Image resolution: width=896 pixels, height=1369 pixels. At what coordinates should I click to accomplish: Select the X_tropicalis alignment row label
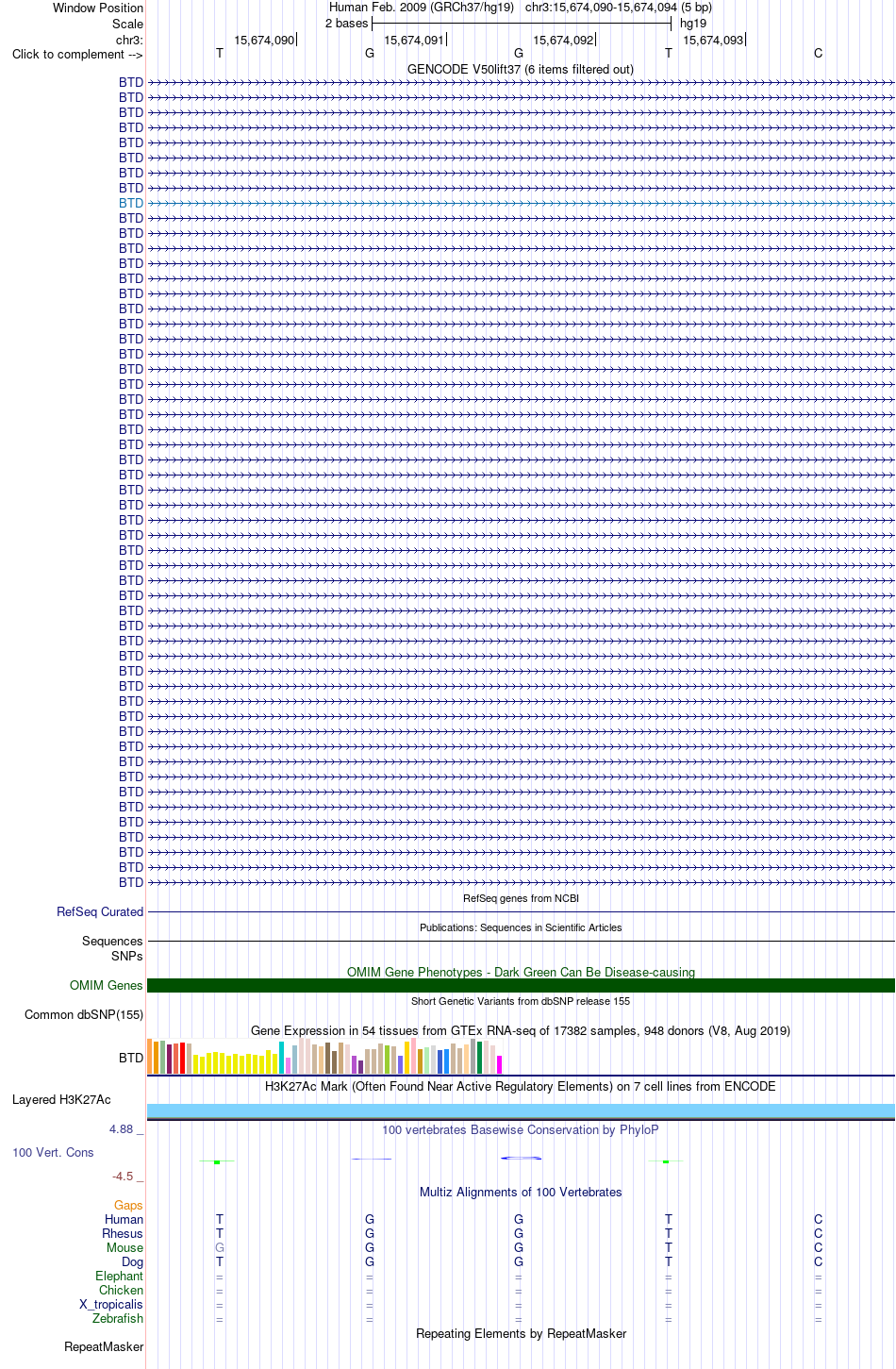111,1305
